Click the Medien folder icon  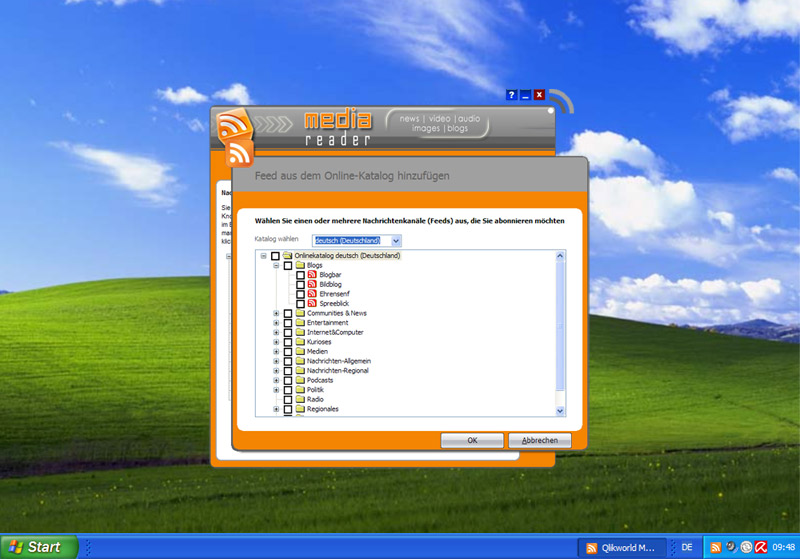pyautogui.click(x=300, y=351)
